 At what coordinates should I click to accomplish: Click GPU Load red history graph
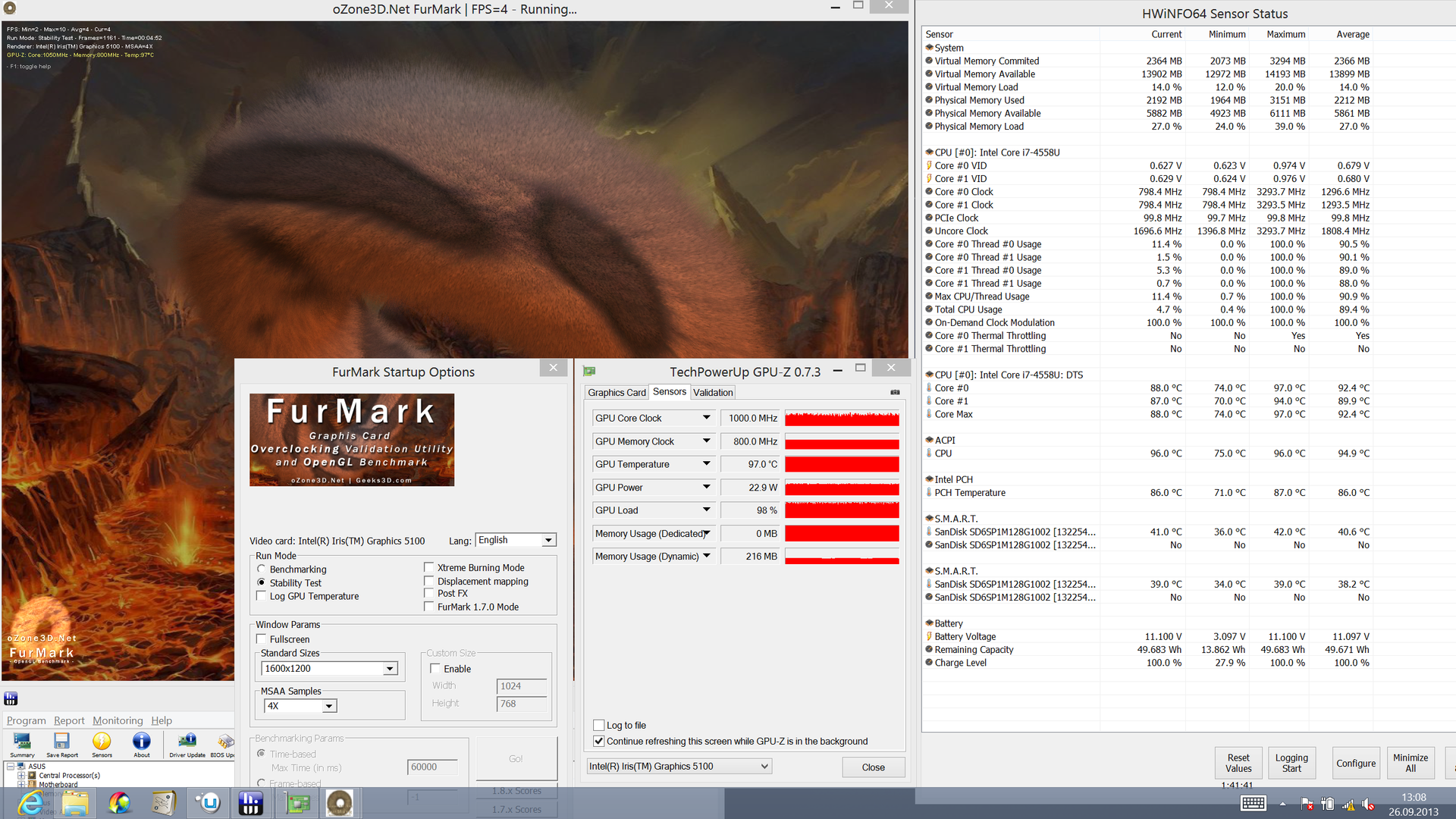tap(842, 510)
